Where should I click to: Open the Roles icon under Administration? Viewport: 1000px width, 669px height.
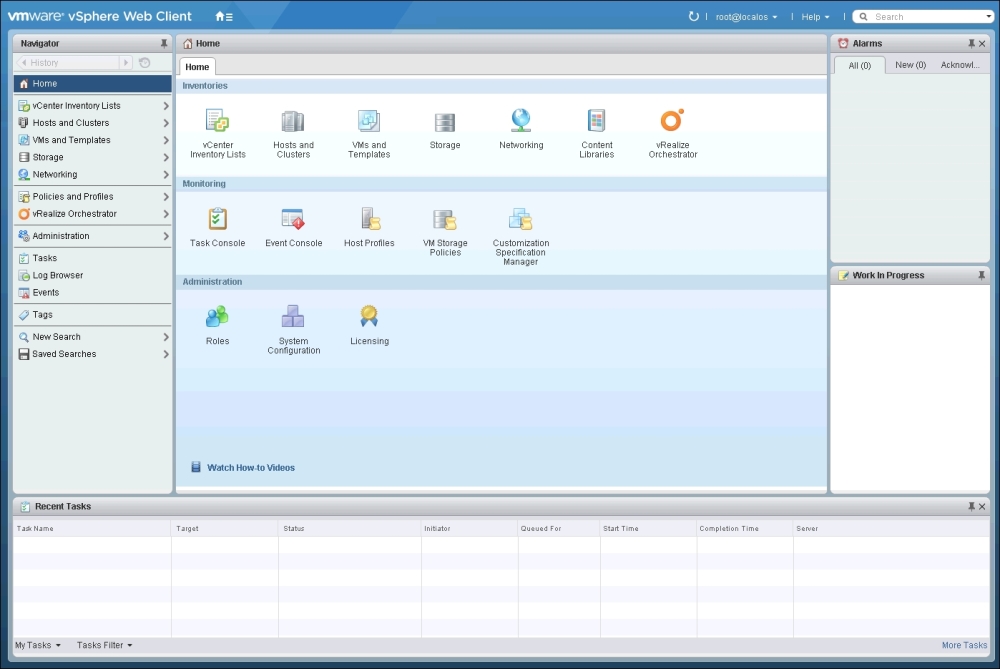[217, 316]
